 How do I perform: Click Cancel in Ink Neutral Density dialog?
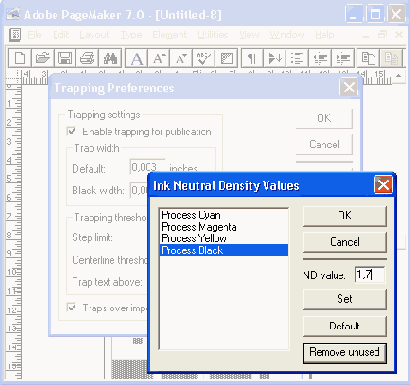(x=345, y=241)
